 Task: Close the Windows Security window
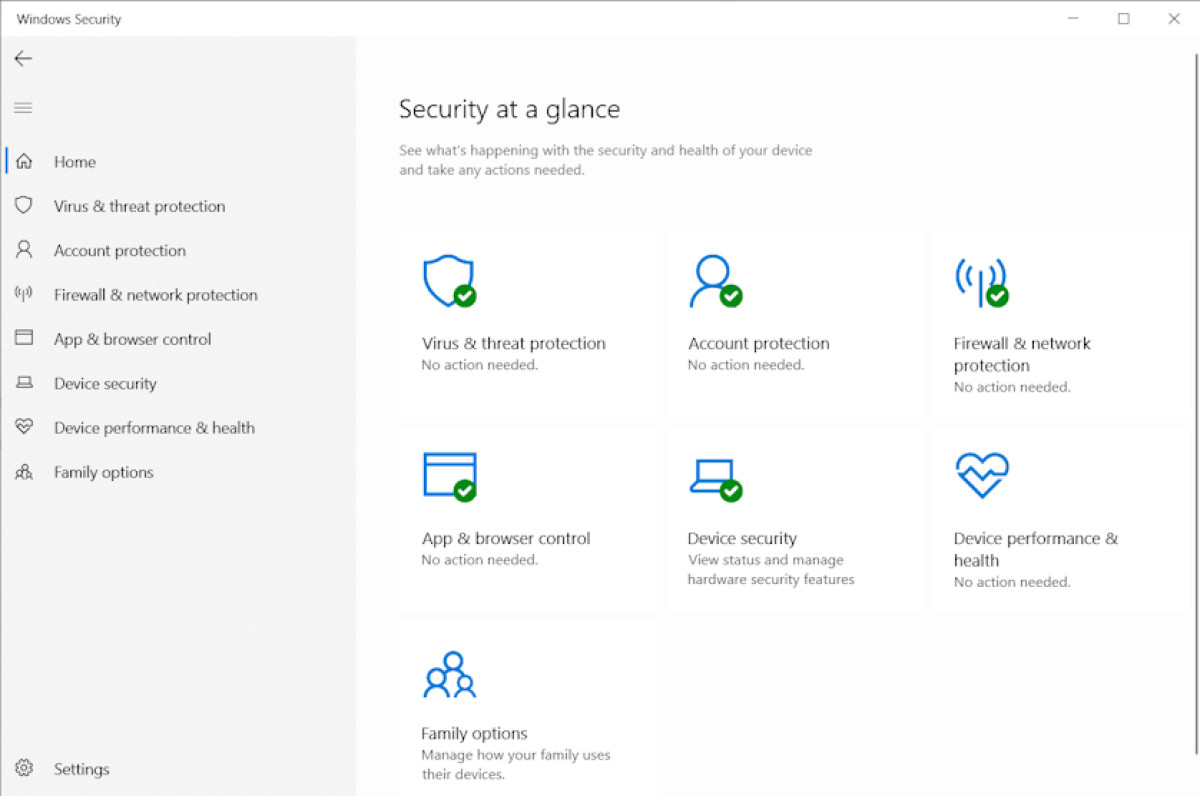pos(1174,18)
